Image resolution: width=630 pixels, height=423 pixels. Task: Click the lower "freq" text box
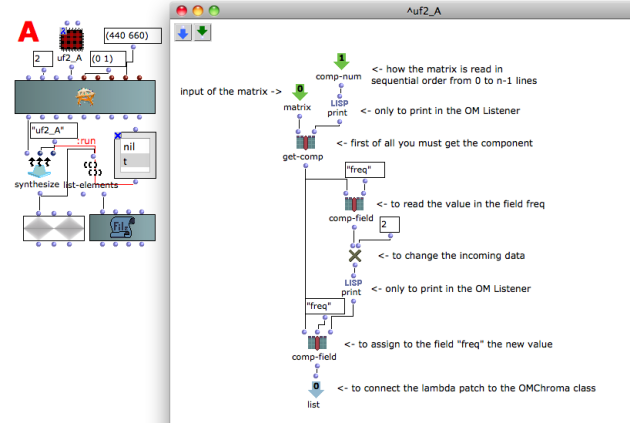pos(325,306)
